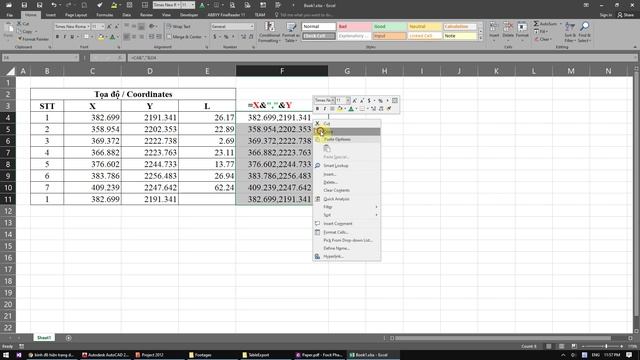Save the workbook from the Quick Access toolbar
Viewport: 640px width, 360px height.
(x=24, y=5)
